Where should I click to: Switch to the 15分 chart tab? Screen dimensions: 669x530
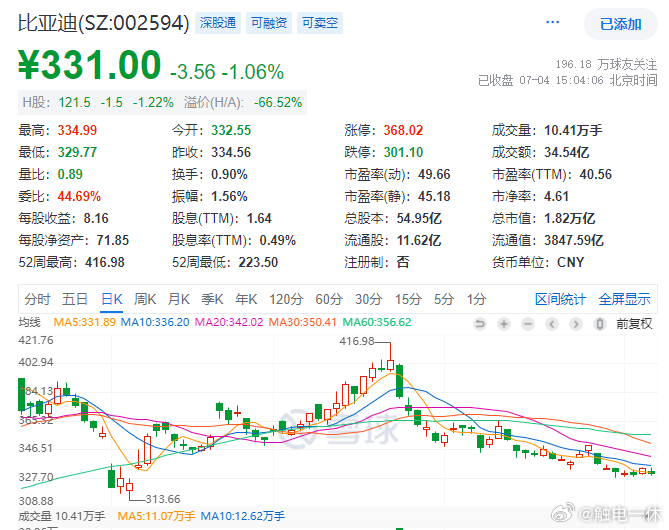click(408, 299)
